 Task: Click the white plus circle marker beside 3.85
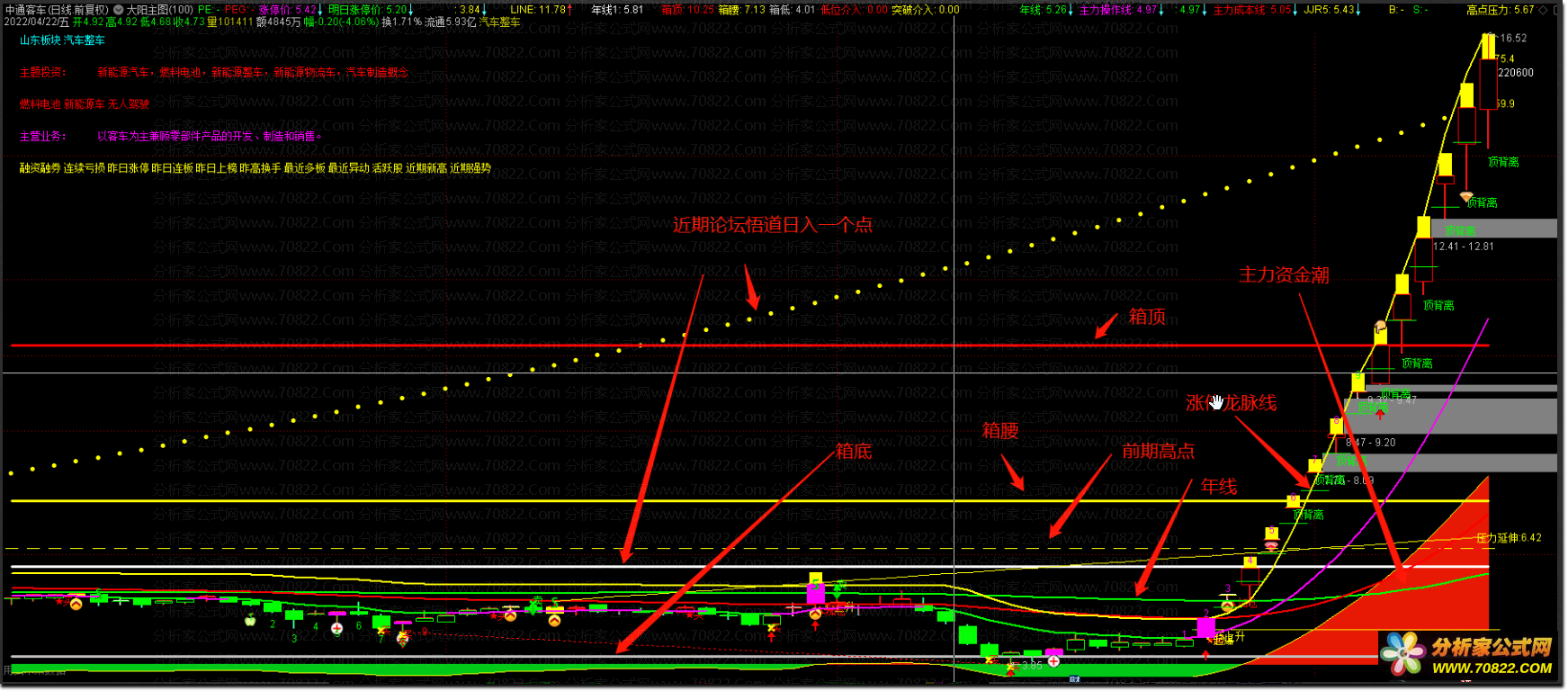[1053, 661]
